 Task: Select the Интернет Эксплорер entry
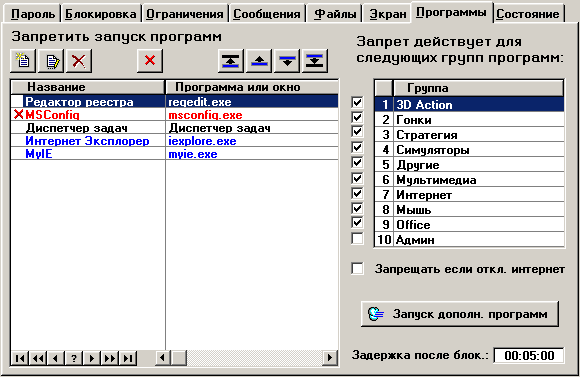[x=87, y=141]
